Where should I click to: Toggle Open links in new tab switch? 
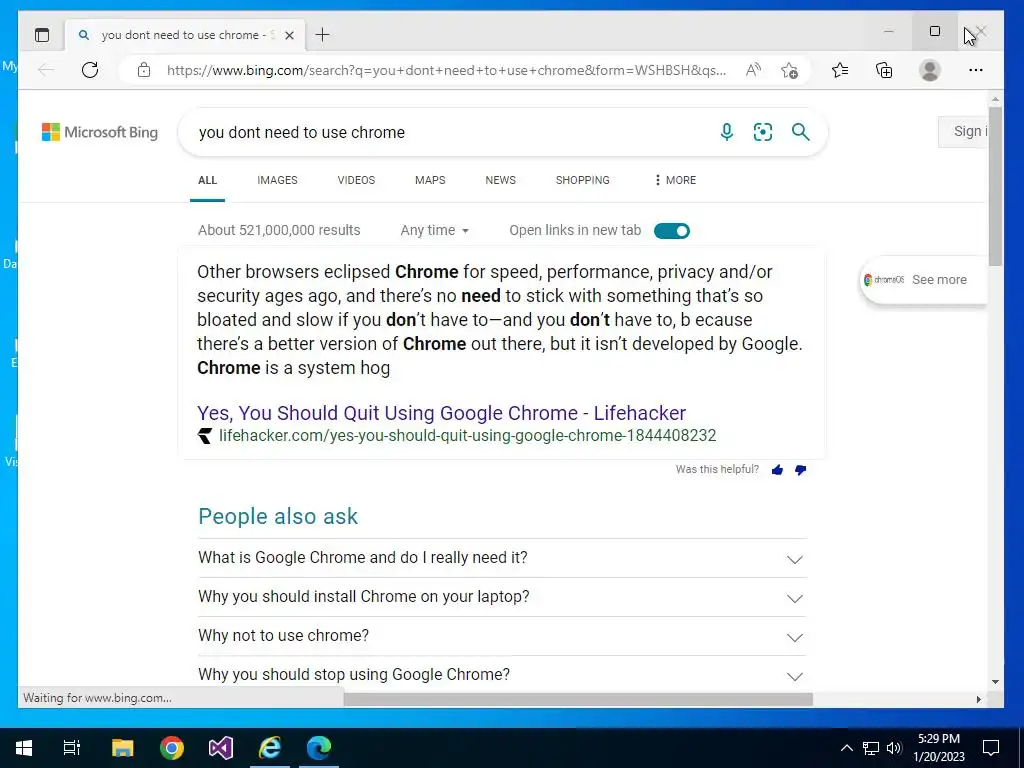click(x=671, y=231)
